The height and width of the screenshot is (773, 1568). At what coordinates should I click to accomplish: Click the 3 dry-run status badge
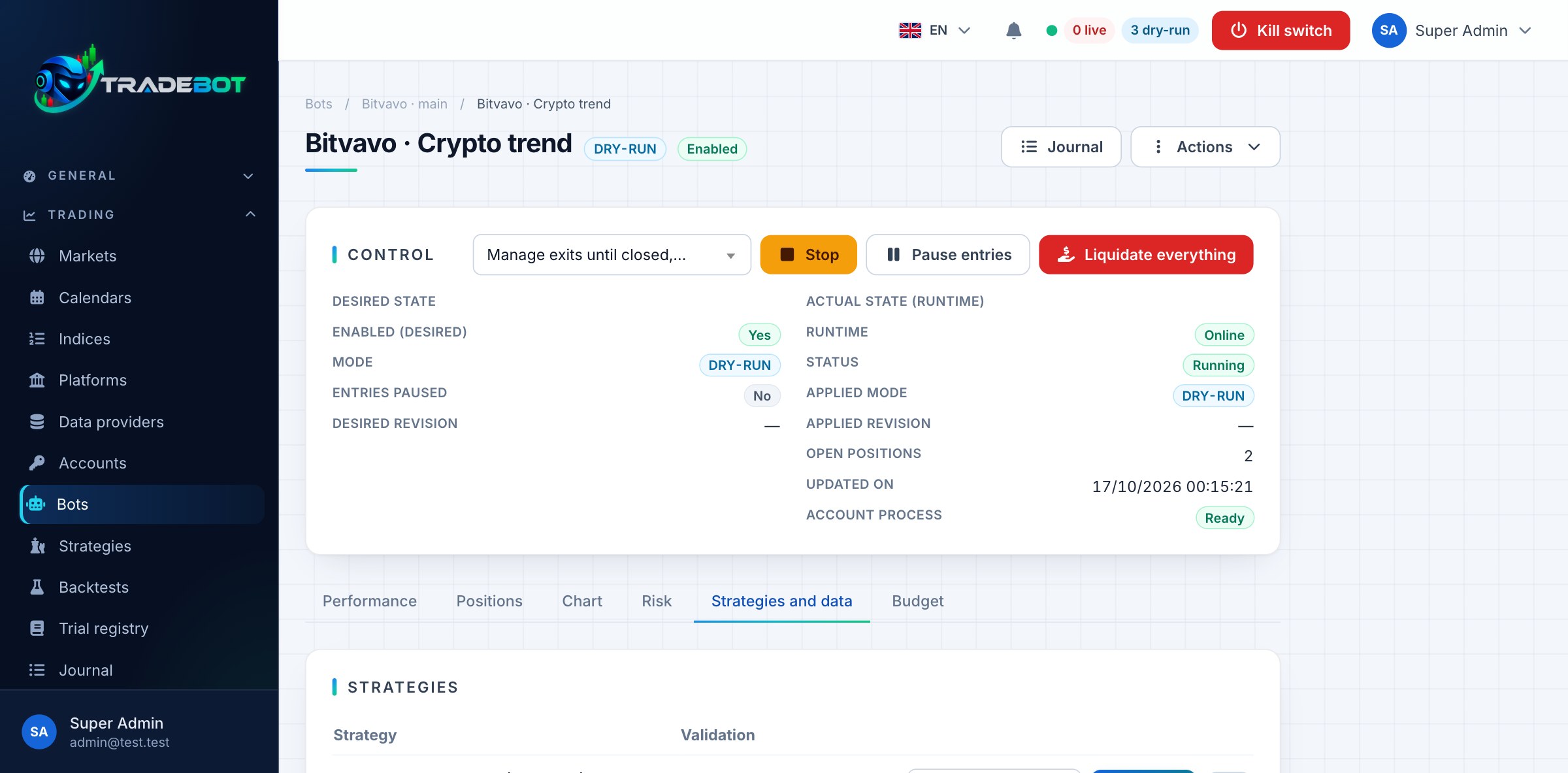1160,31
